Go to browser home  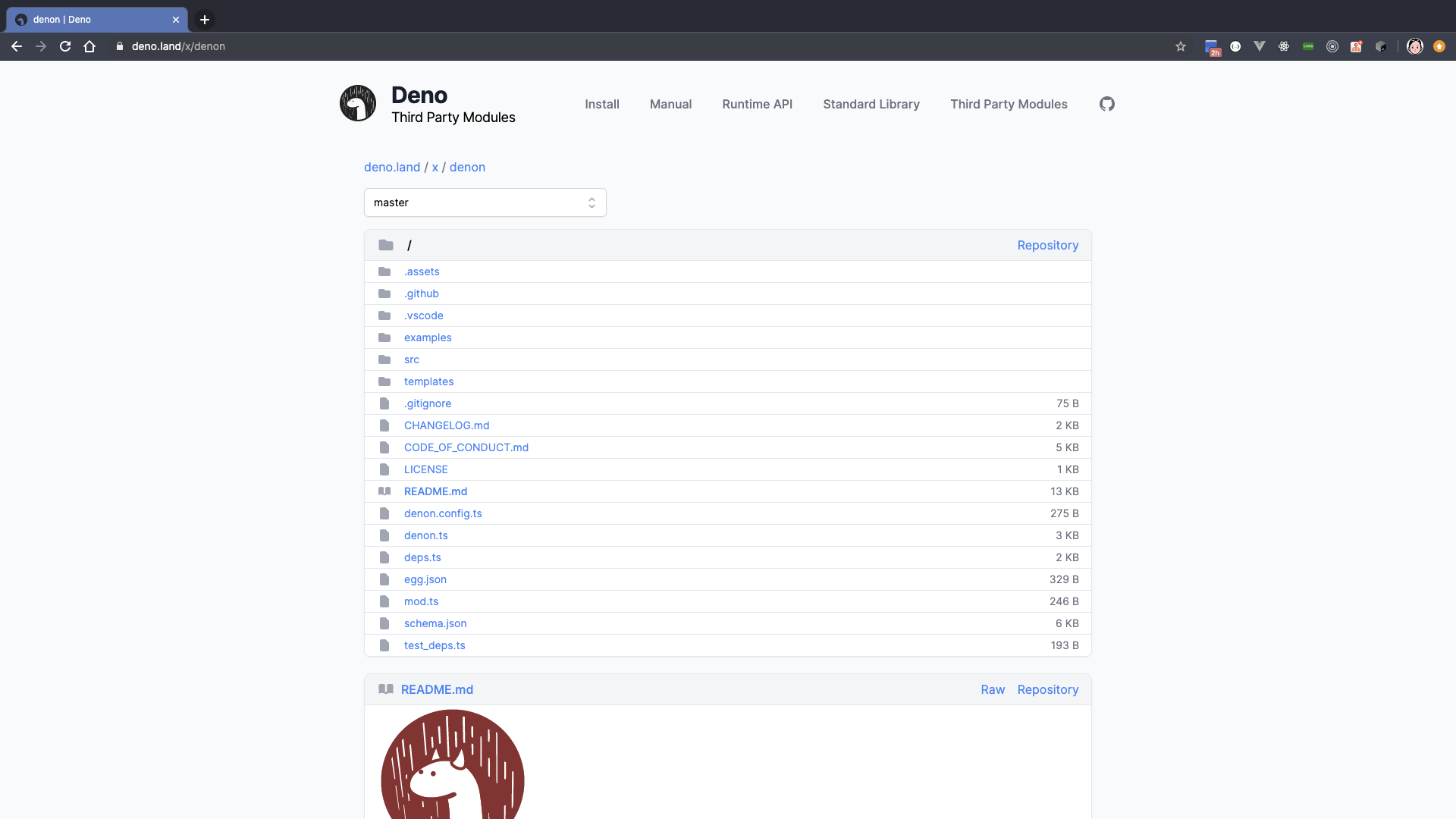click(x=89, y=46)
